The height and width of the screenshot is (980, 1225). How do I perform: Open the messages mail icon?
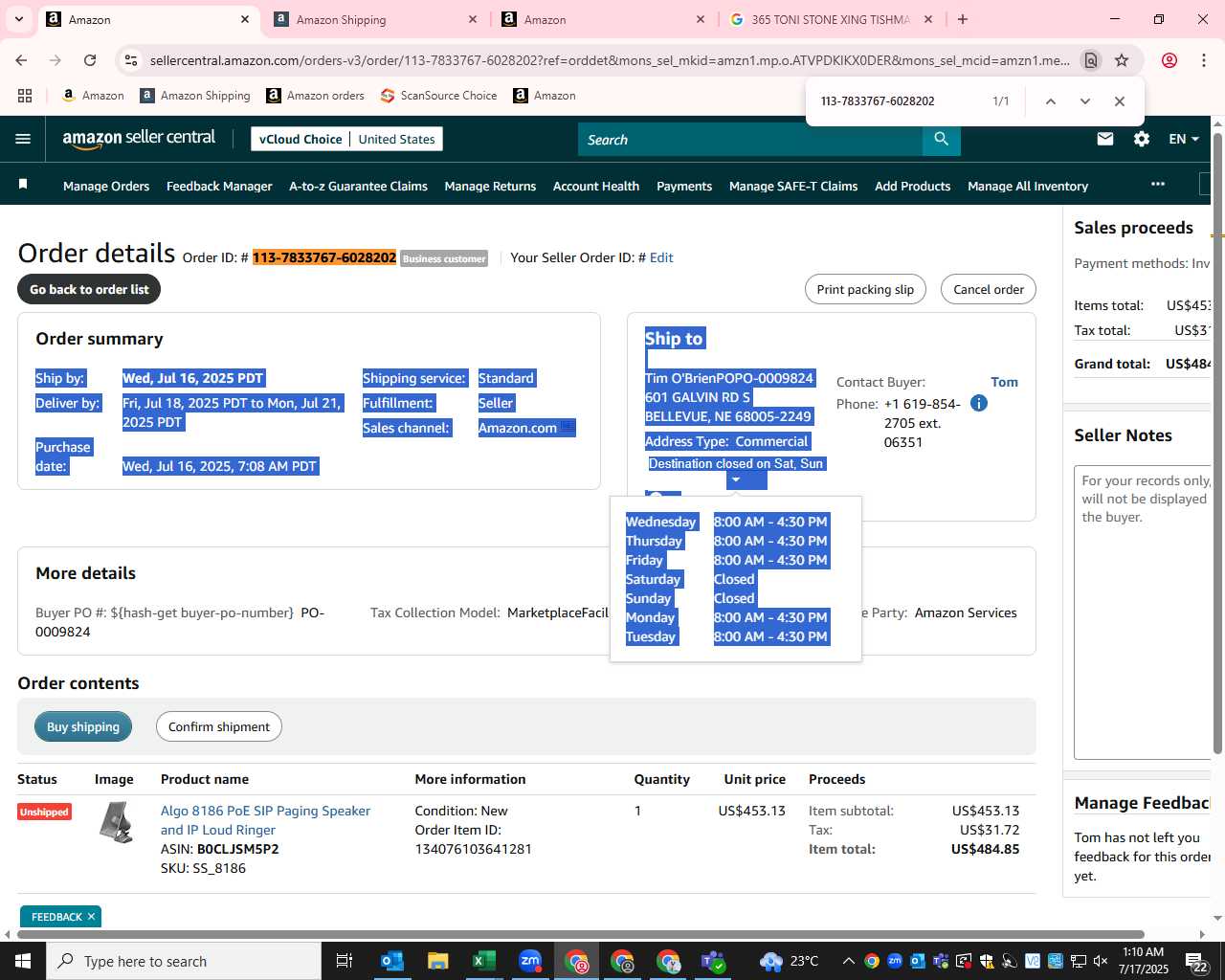click(x=1105, y=139)
